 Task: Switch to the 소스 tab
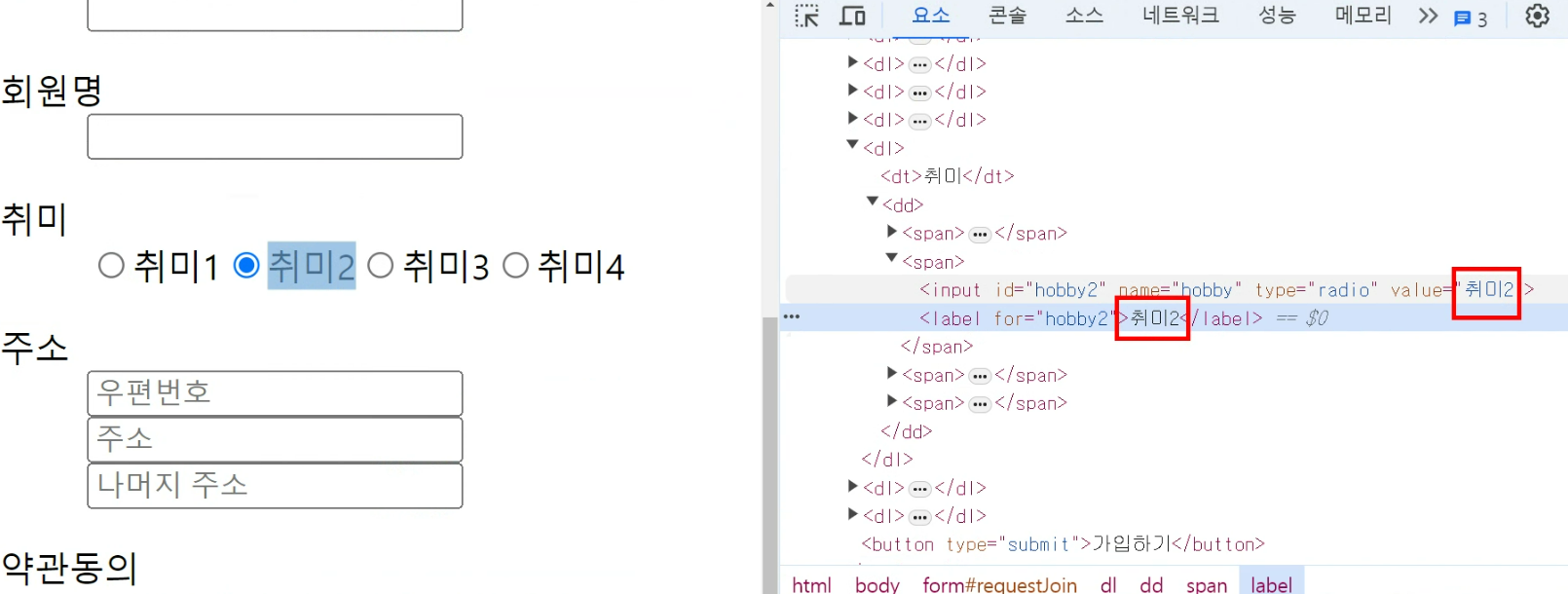(x=1084, y=16)
